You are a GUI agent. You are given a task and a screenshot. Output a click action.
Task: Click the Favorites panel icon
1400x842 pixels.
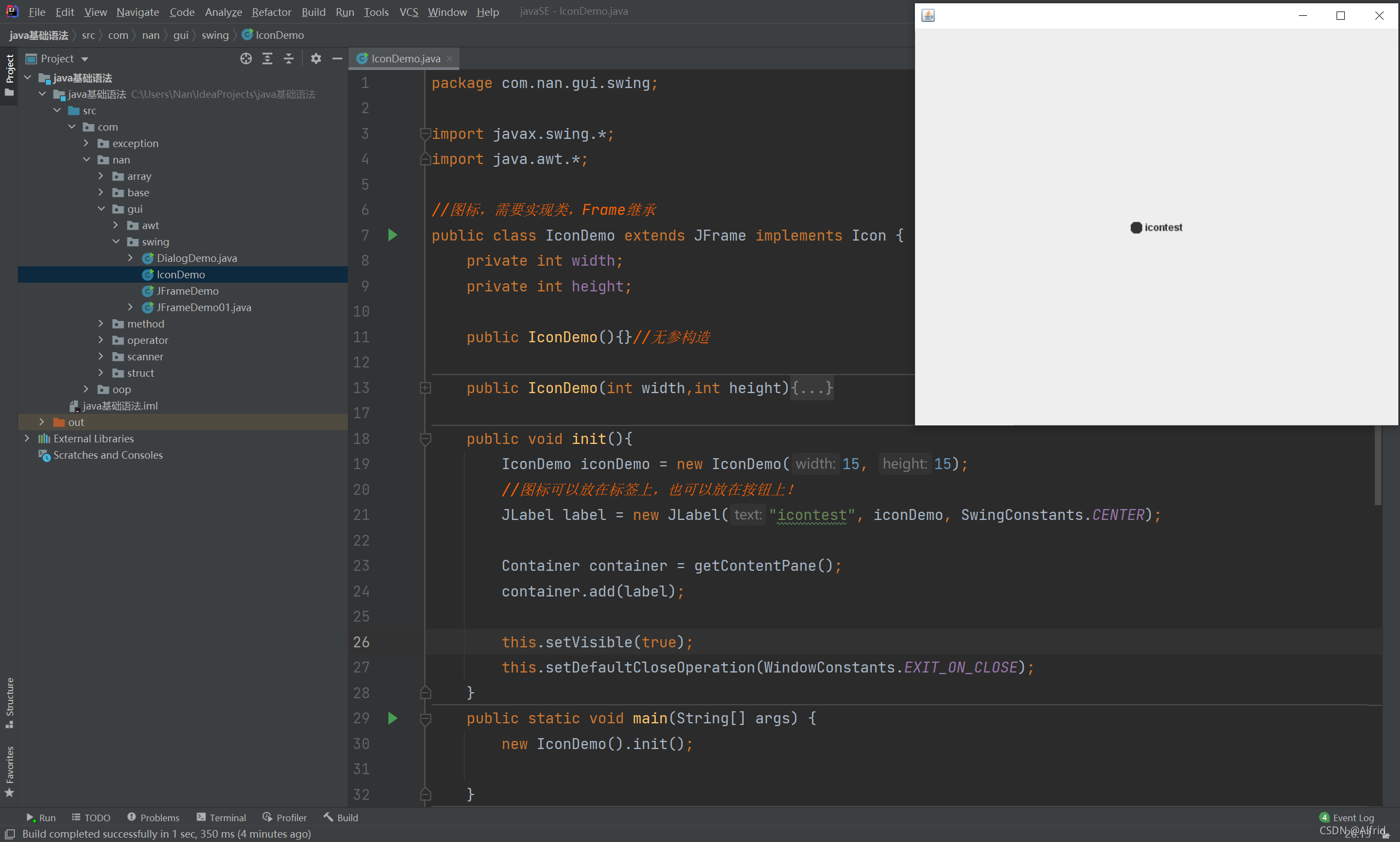[10, 775]
